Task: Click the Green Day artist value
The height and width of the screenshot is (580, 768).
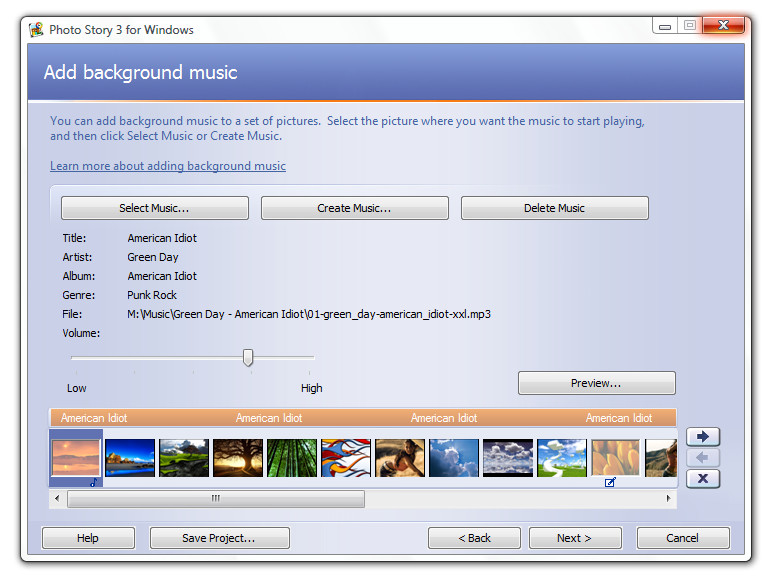Action: tap(153, 257)
